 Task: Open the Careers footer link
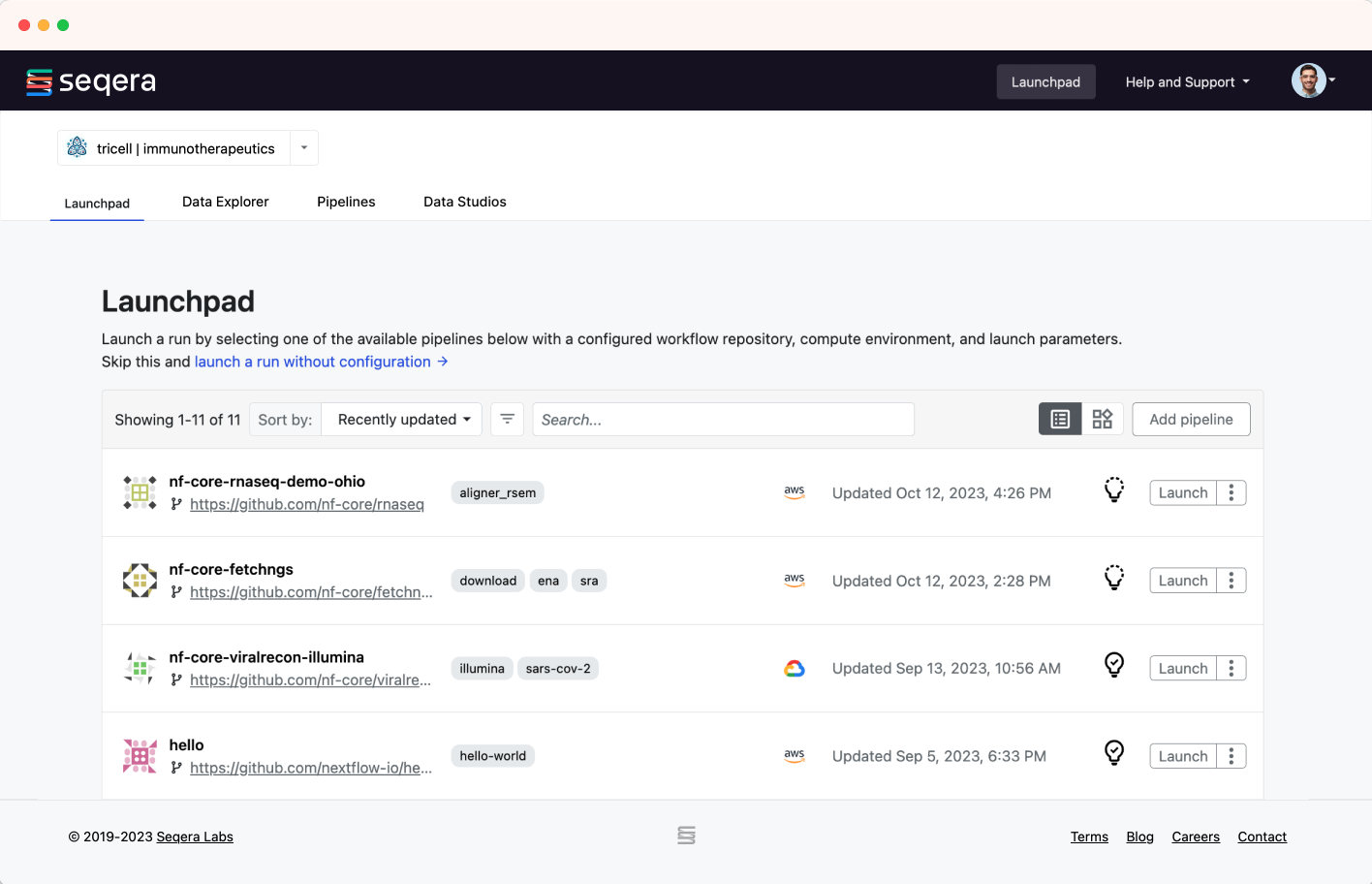point(1196,837)
